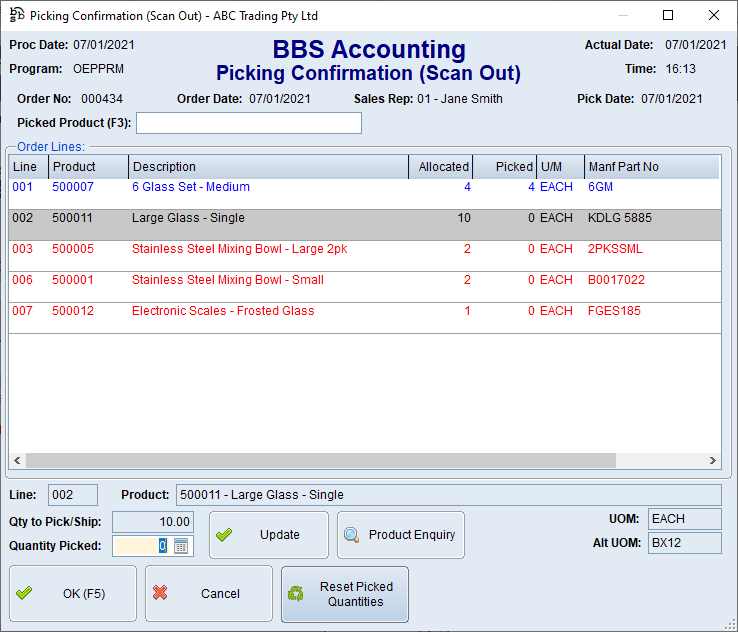Select the Electronic Scales - Frosted Glass line
The width and height of the screenshot is (738, 632).
222,311
